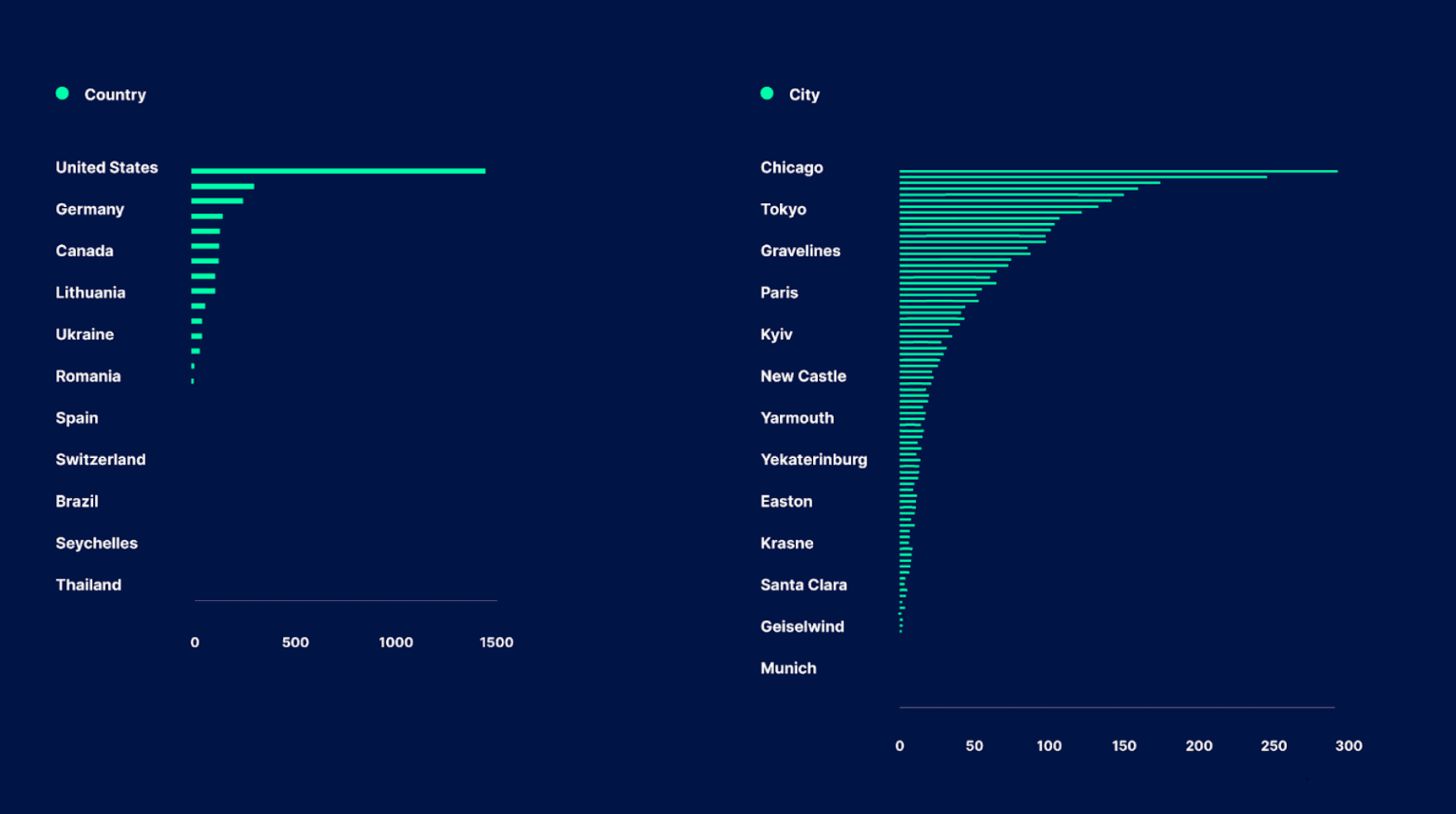Select the 500 tick on the Country axis
This screenshot has height=814, width=1456.
(x=295, y=642)
